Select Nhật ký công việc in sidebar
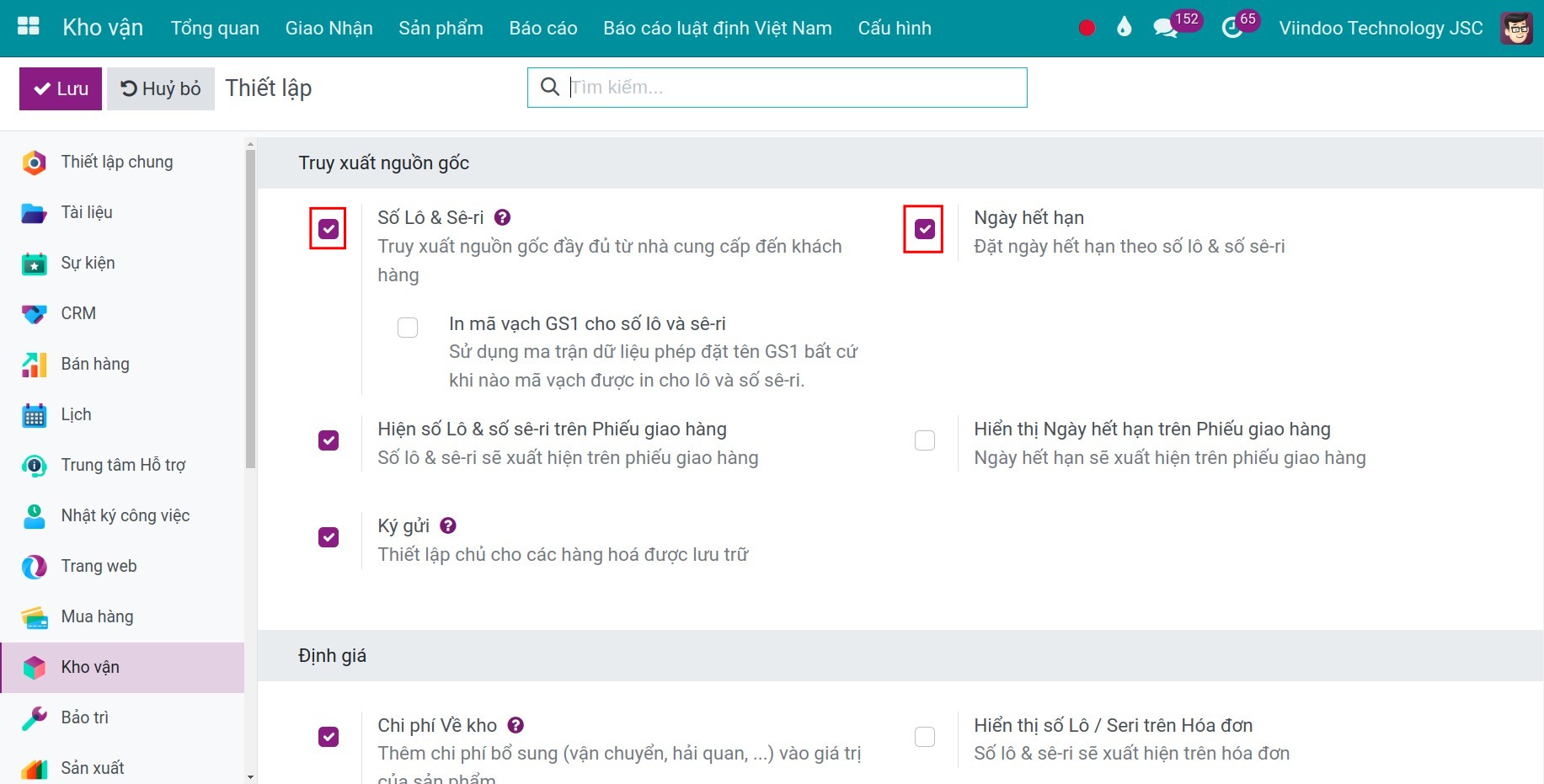 123,515
